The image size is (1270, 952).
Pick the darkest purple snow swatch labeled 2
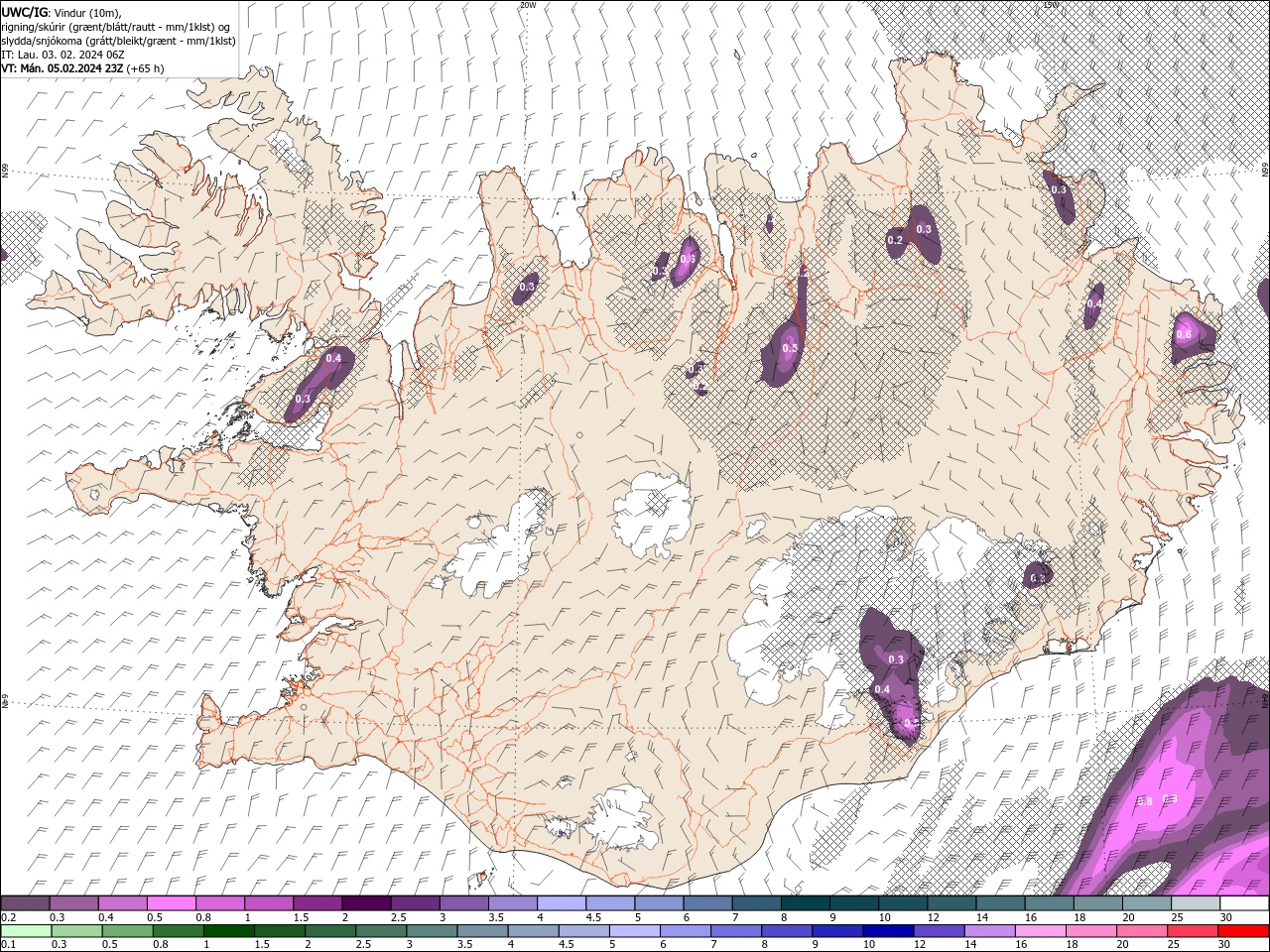click(x=365, y=903)
